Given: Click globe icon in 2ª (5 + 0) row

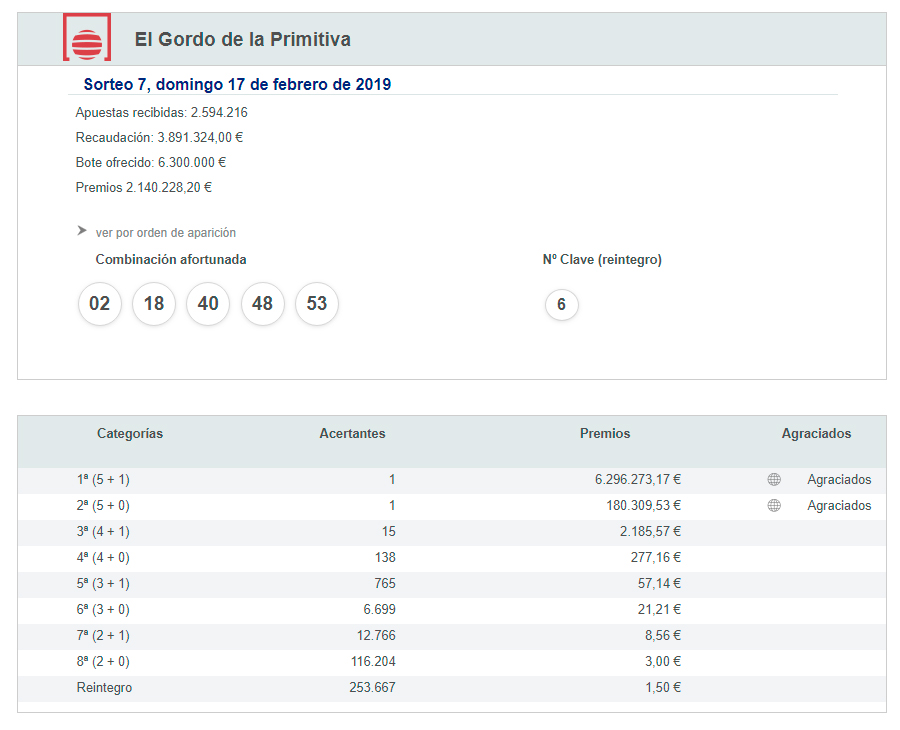Looking at the screenshot, I should point(774,506).
